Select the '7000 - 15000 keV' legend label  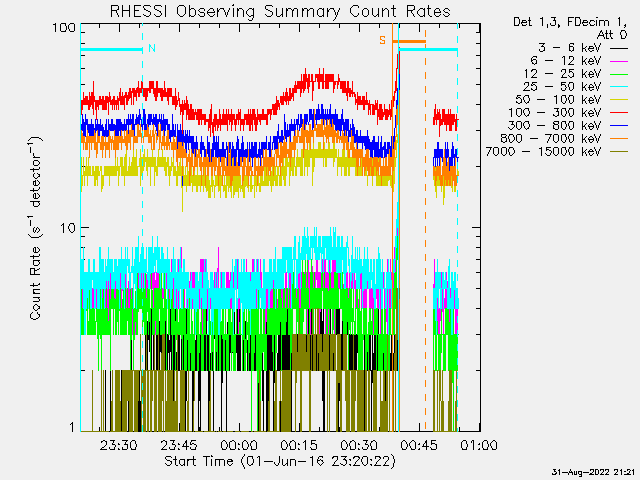(x=543, y=151)
